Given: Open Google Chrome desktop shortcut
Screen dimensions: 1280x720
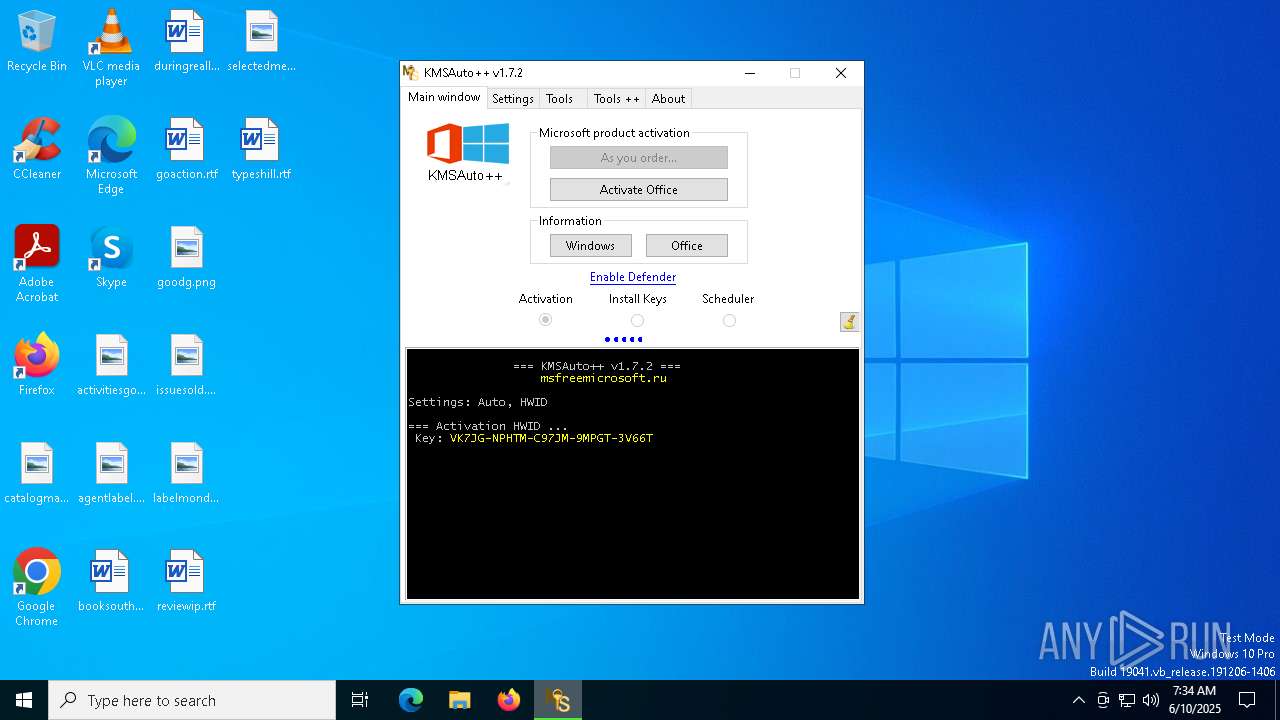Looking at the screenshot, I should 37,588.
